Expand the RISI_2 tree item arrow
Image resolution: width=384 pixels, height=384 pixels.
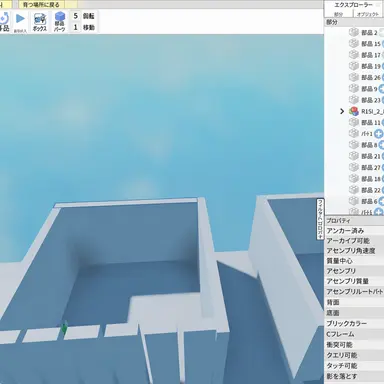point(342,111)
